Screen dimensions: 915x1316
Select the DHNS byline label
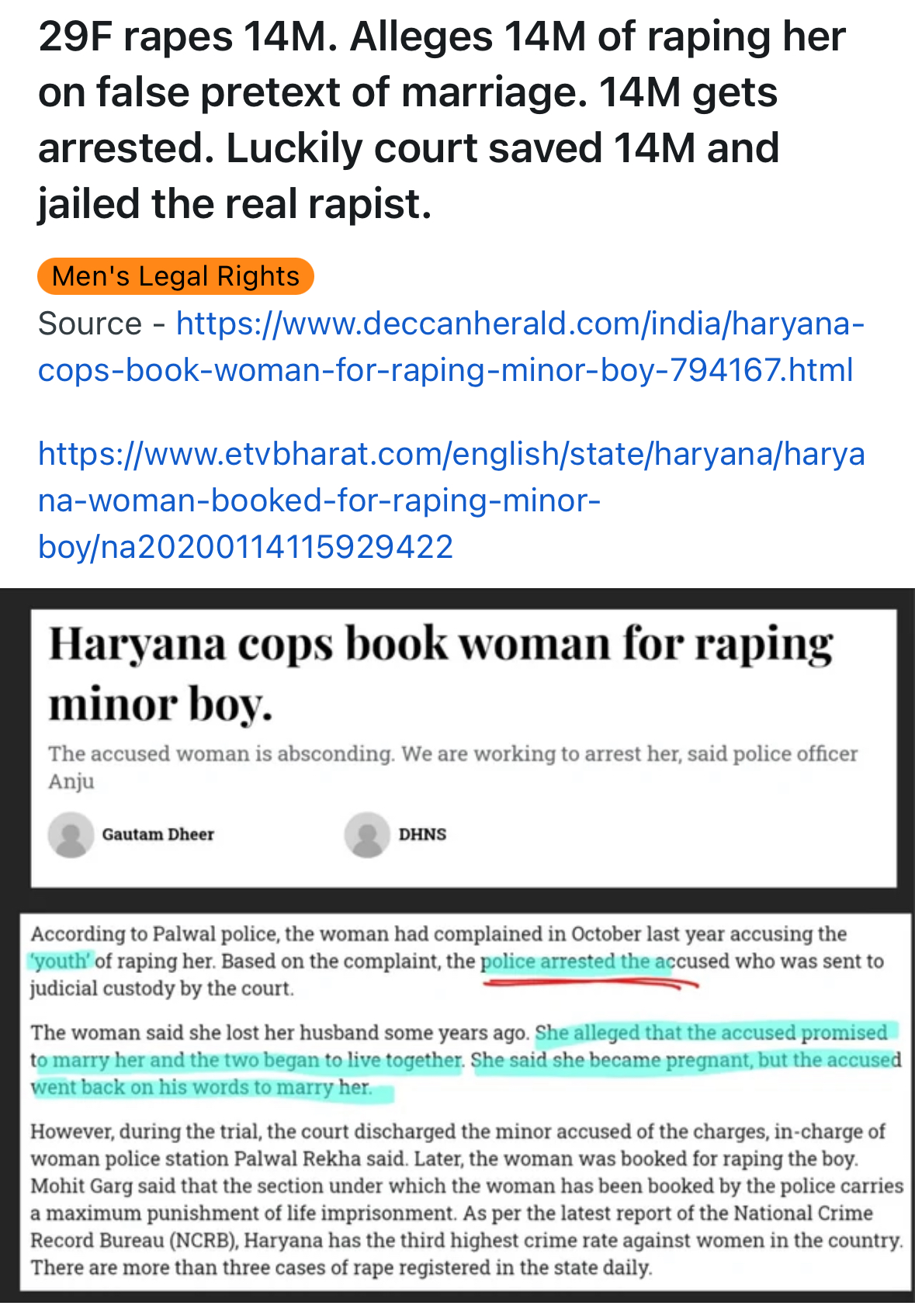click(x=423, y=834)
